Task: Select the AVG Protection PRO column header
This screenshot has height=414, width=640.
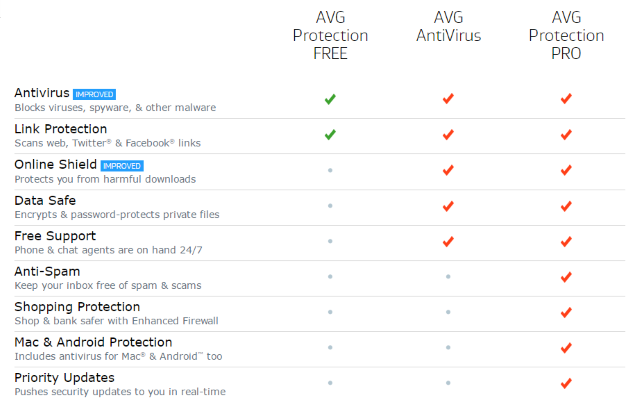Action: point(566,36)
